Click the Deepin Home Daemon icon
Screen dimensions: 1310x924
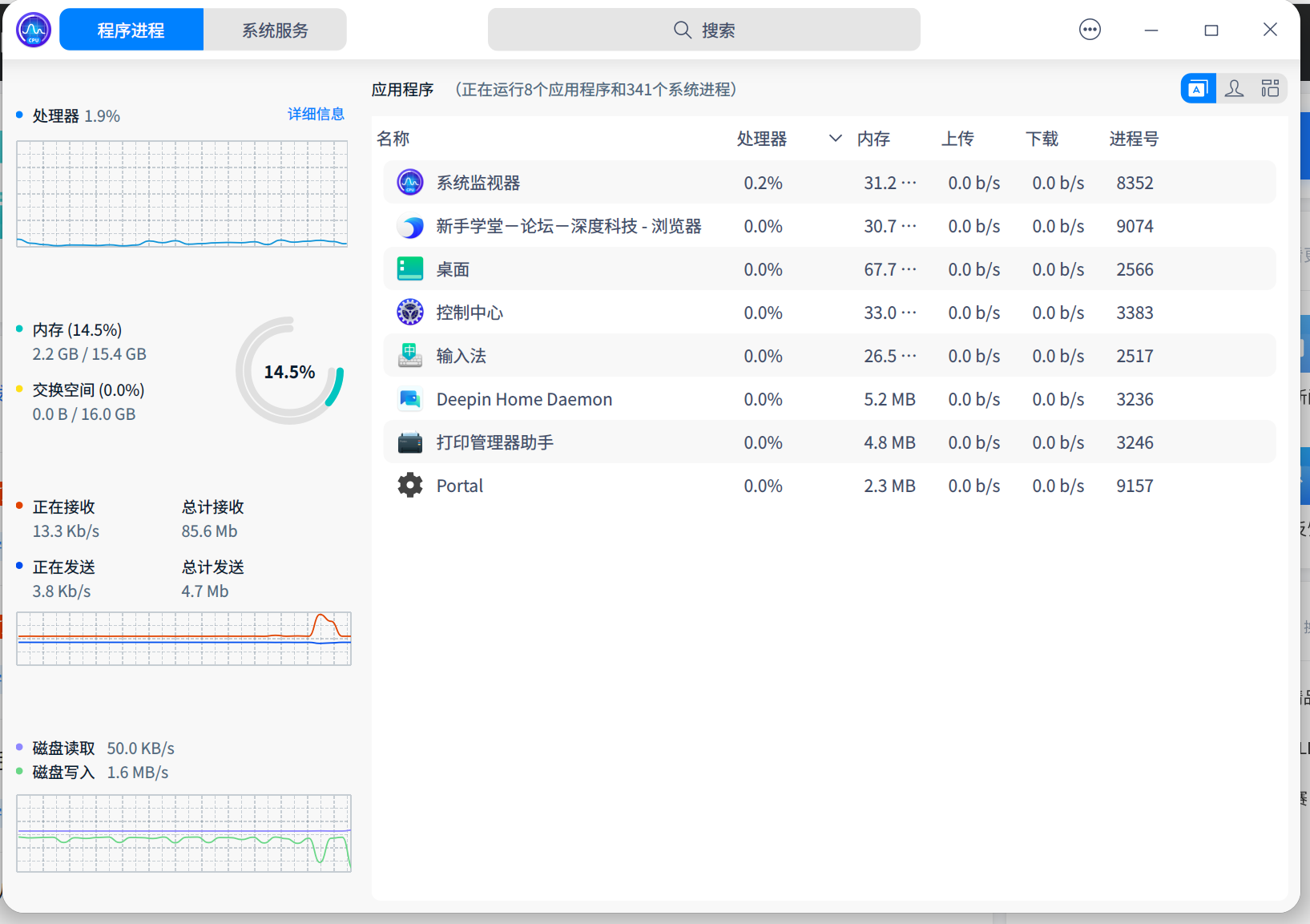[410, 398]
